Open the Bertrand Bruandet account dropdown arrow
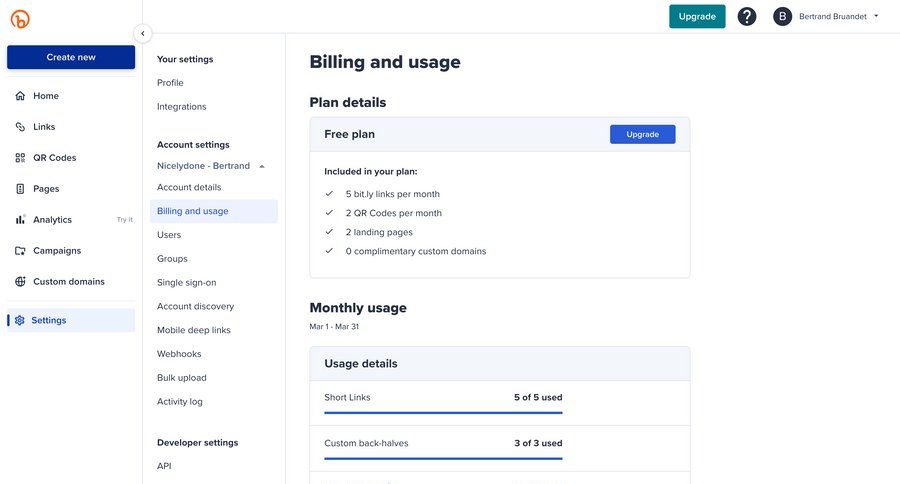The image size is (900, 484). (x=876, y=16)
